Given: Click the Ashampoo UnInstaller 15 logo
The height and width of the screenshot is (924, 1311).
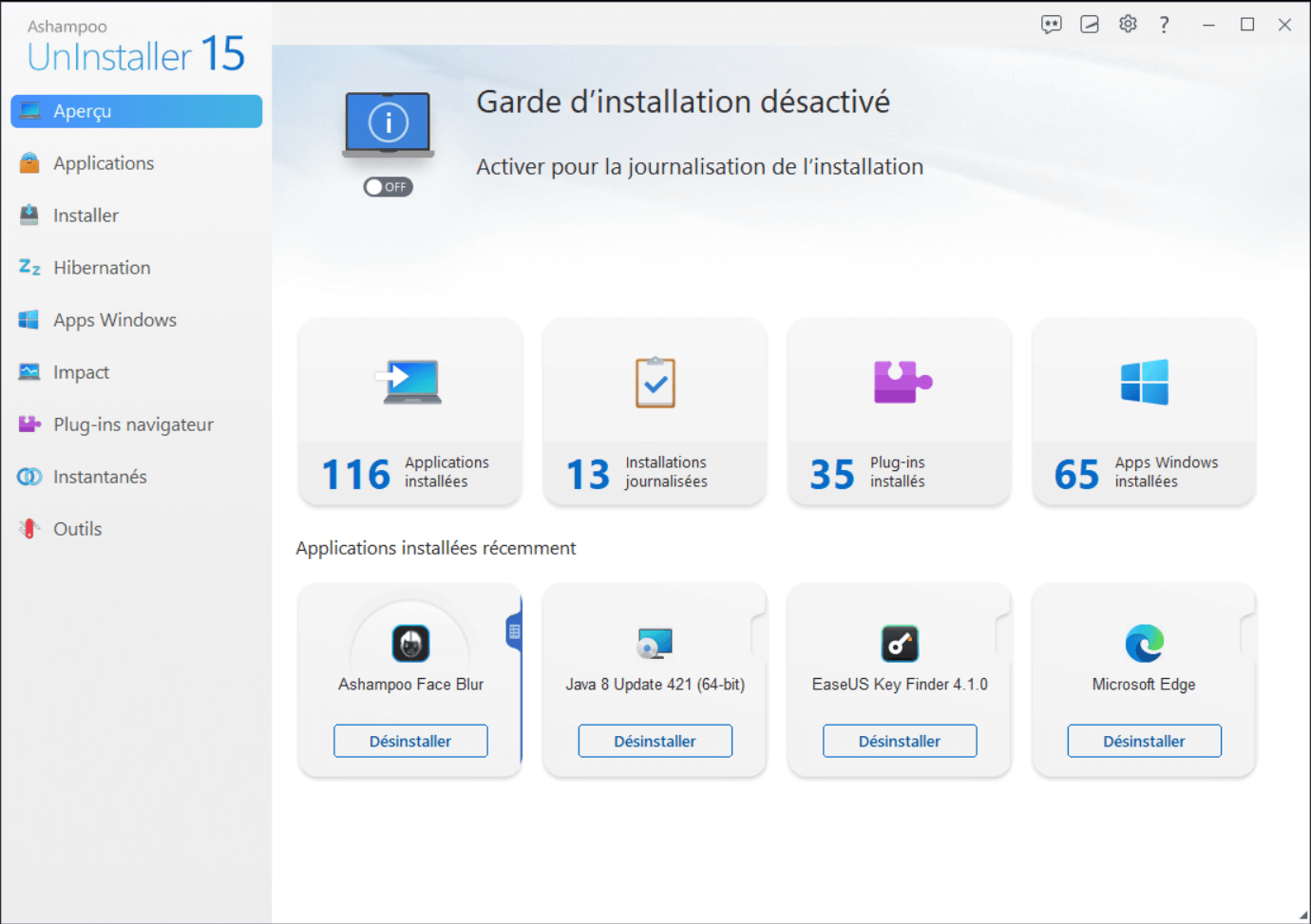Looking at the screenshot, I should tap(136, 47).
